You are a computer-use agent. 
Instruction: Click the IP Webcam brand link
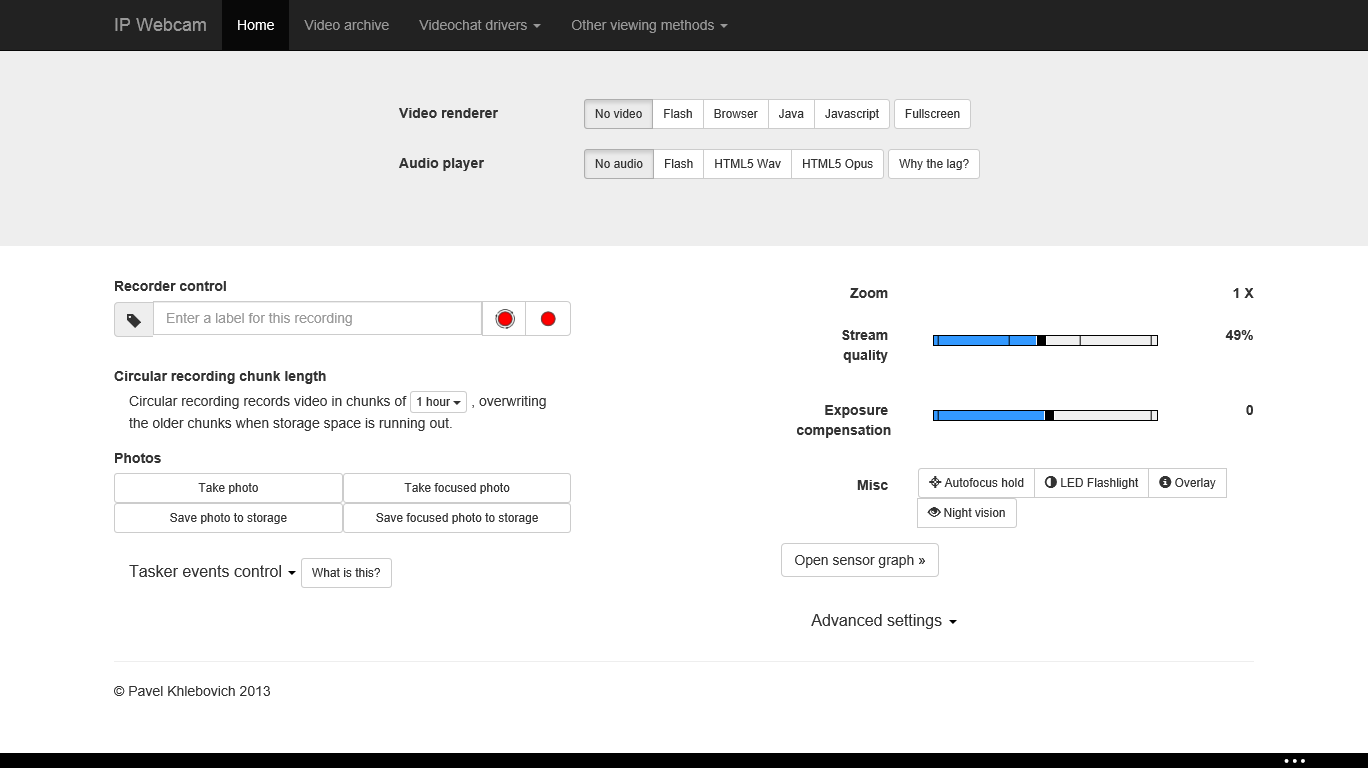pyautogui.click(x=160, y=25)
